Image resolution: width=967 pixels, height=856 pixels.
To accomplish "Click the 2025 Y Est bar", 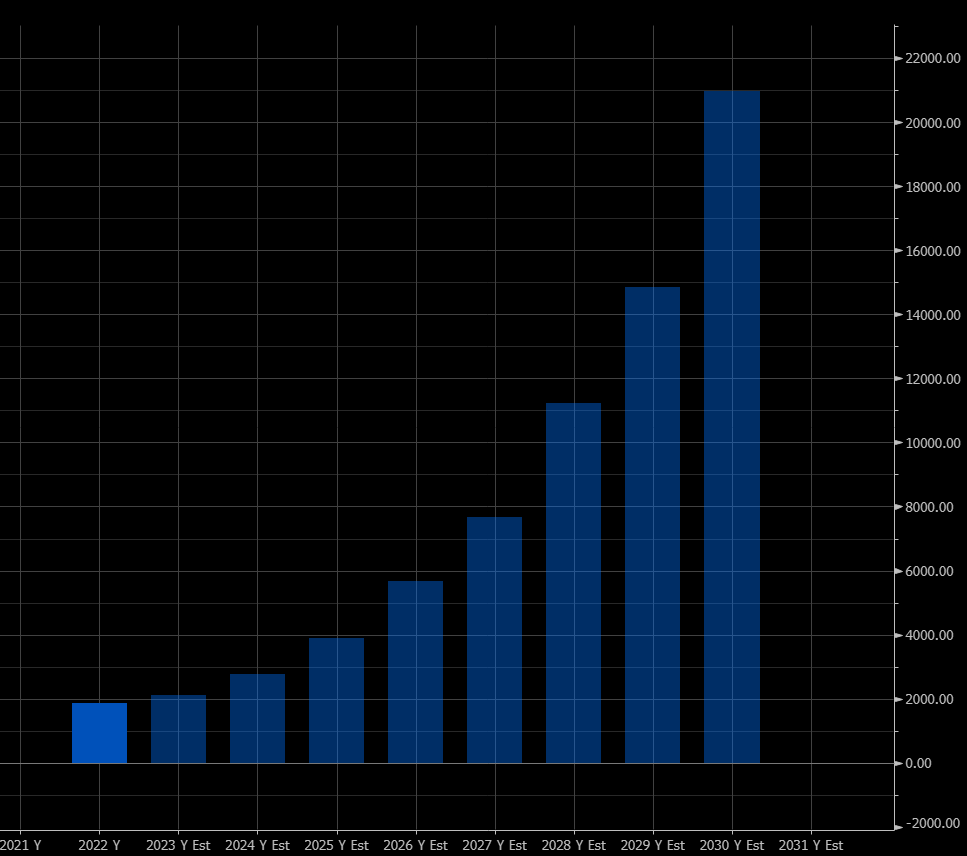I will (x=336, y=701).
